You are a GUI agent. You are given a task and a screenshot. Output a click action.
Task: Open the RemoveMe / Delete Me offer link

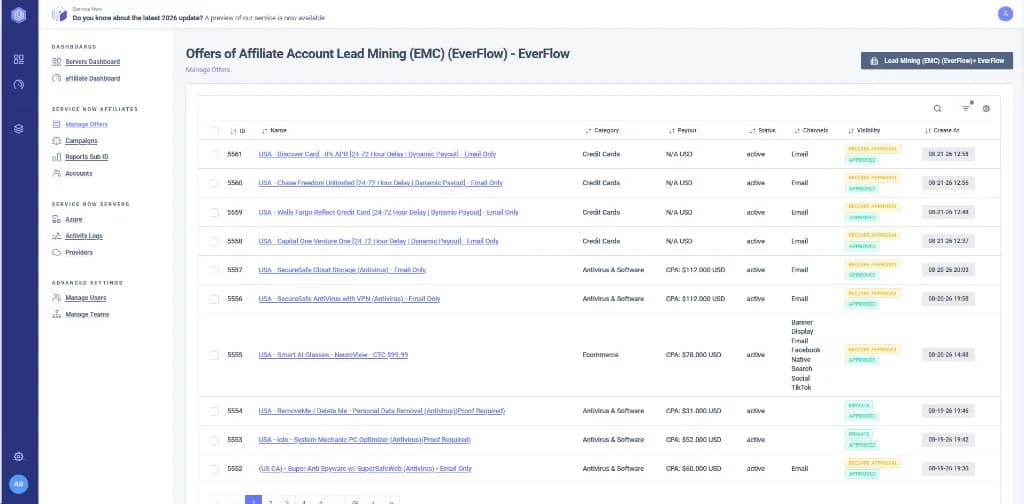point(381,411)
